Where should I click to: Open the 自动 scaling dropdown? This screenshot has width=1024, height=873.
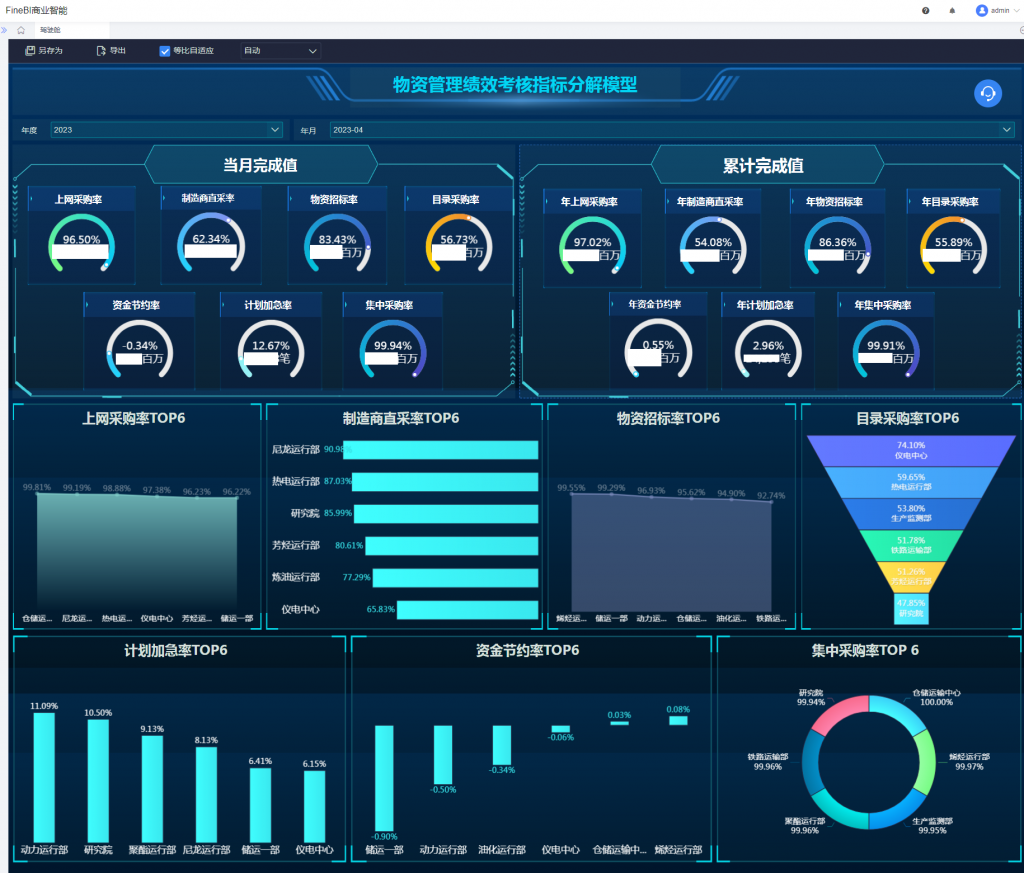pos(280,51)
